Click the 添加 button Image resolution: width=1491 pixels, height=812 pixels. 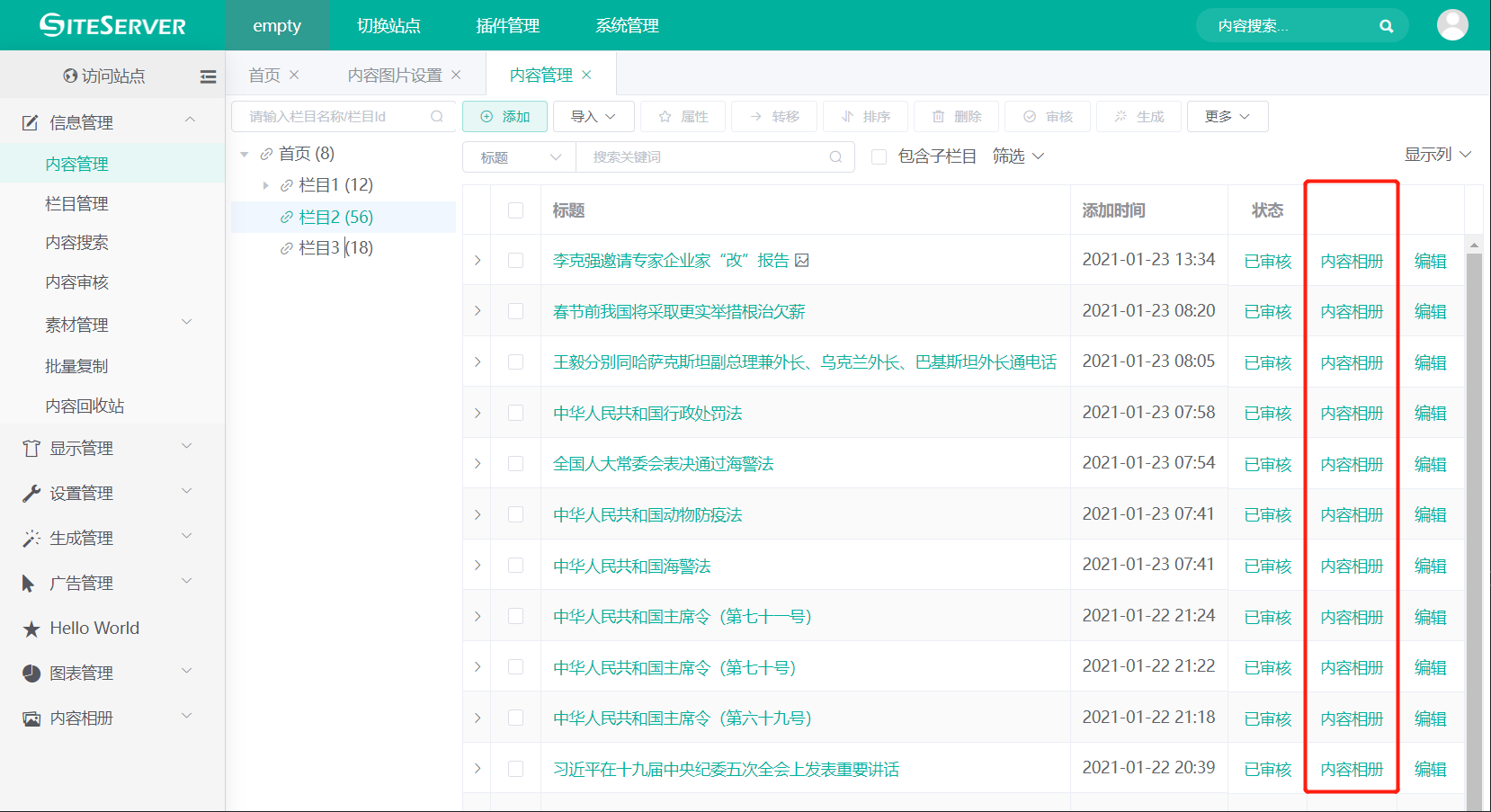(x=505, y=116)
